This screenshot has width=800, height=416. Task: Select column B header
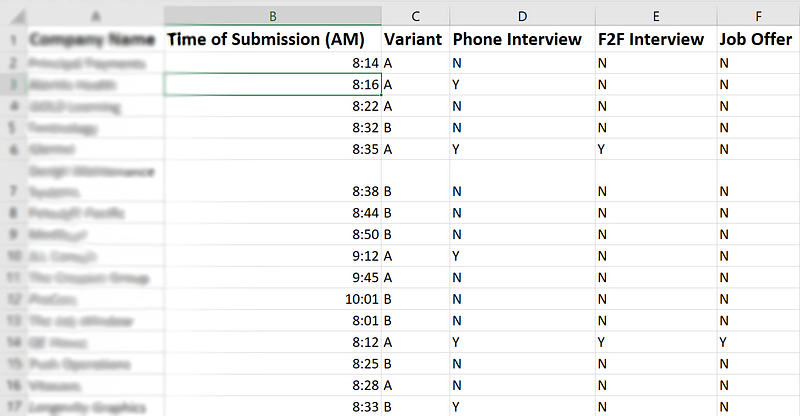coord(273,15)
